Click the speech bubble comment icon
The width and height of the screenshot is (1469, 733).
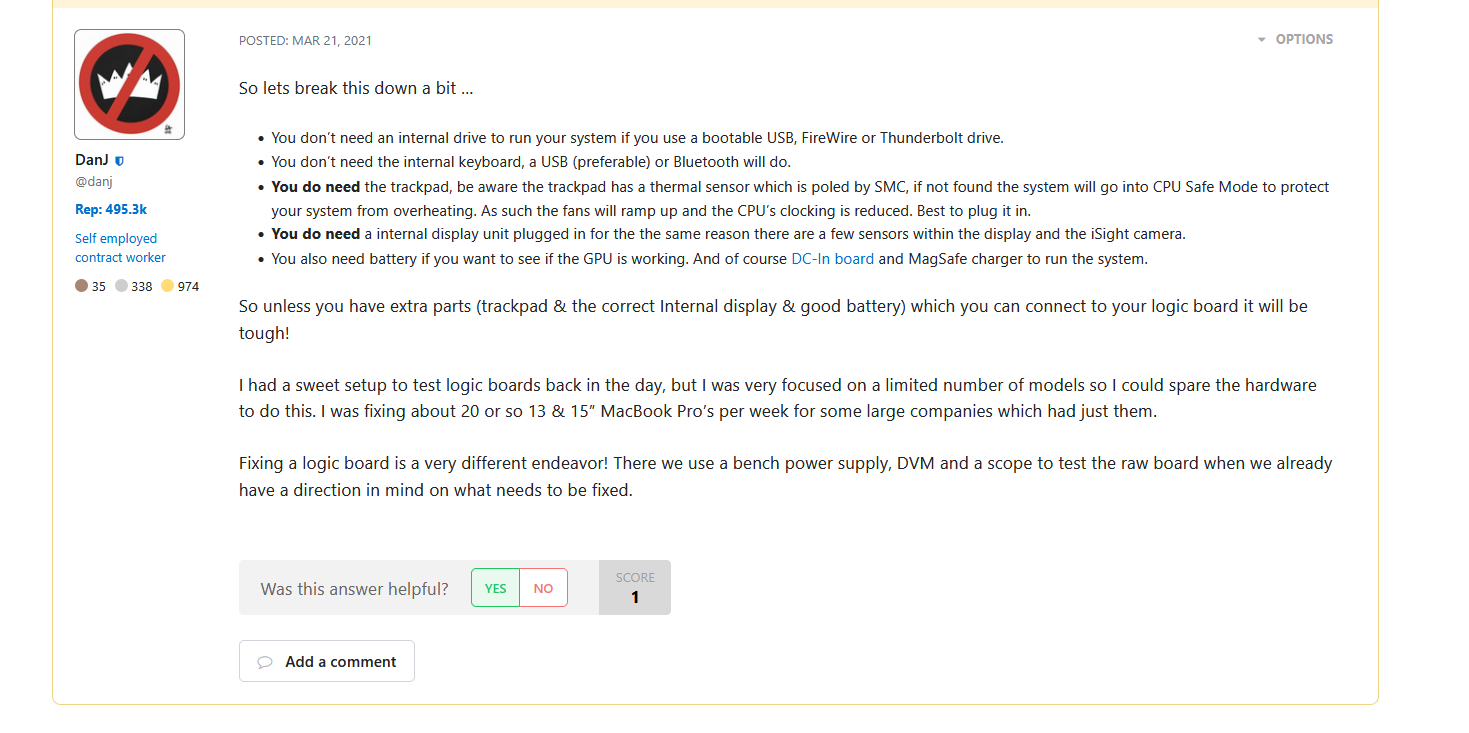(265, 662)
